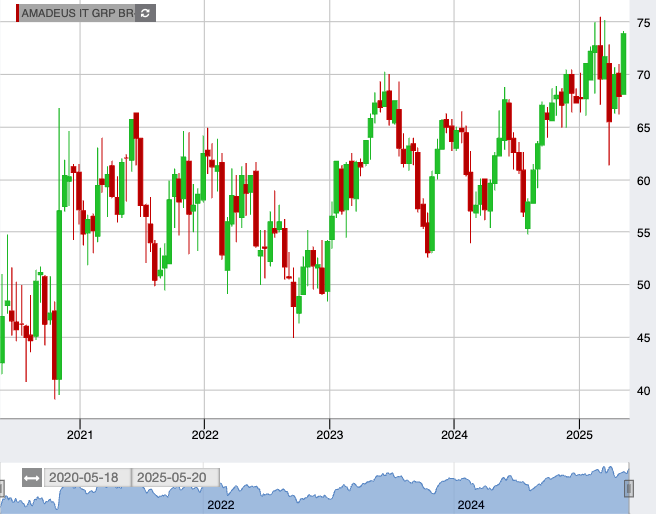Image resolution: width=659 pixels, height=518 pixels.
Task: Click the 55 price axis label
Action: 643,233
